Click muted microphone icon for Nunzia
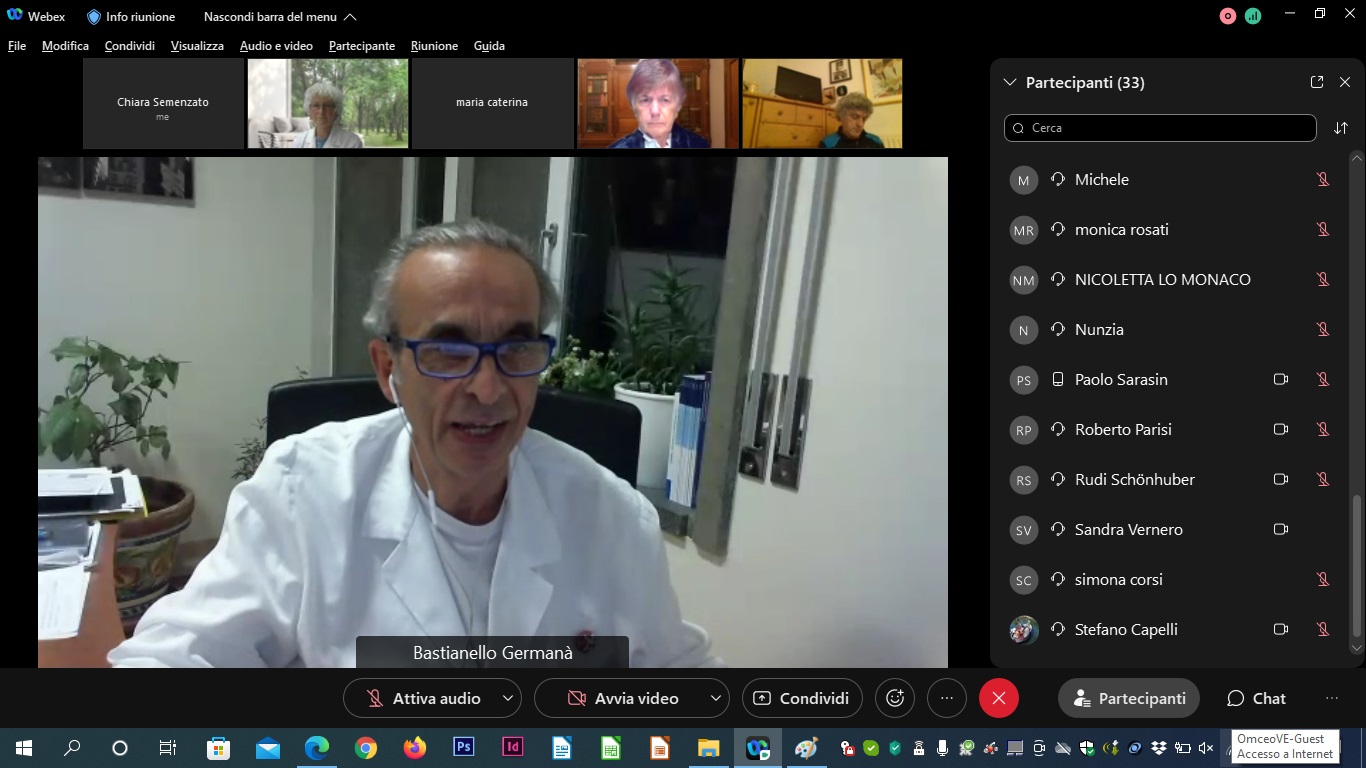The image size is (1366, 768). pos(1323,330)
